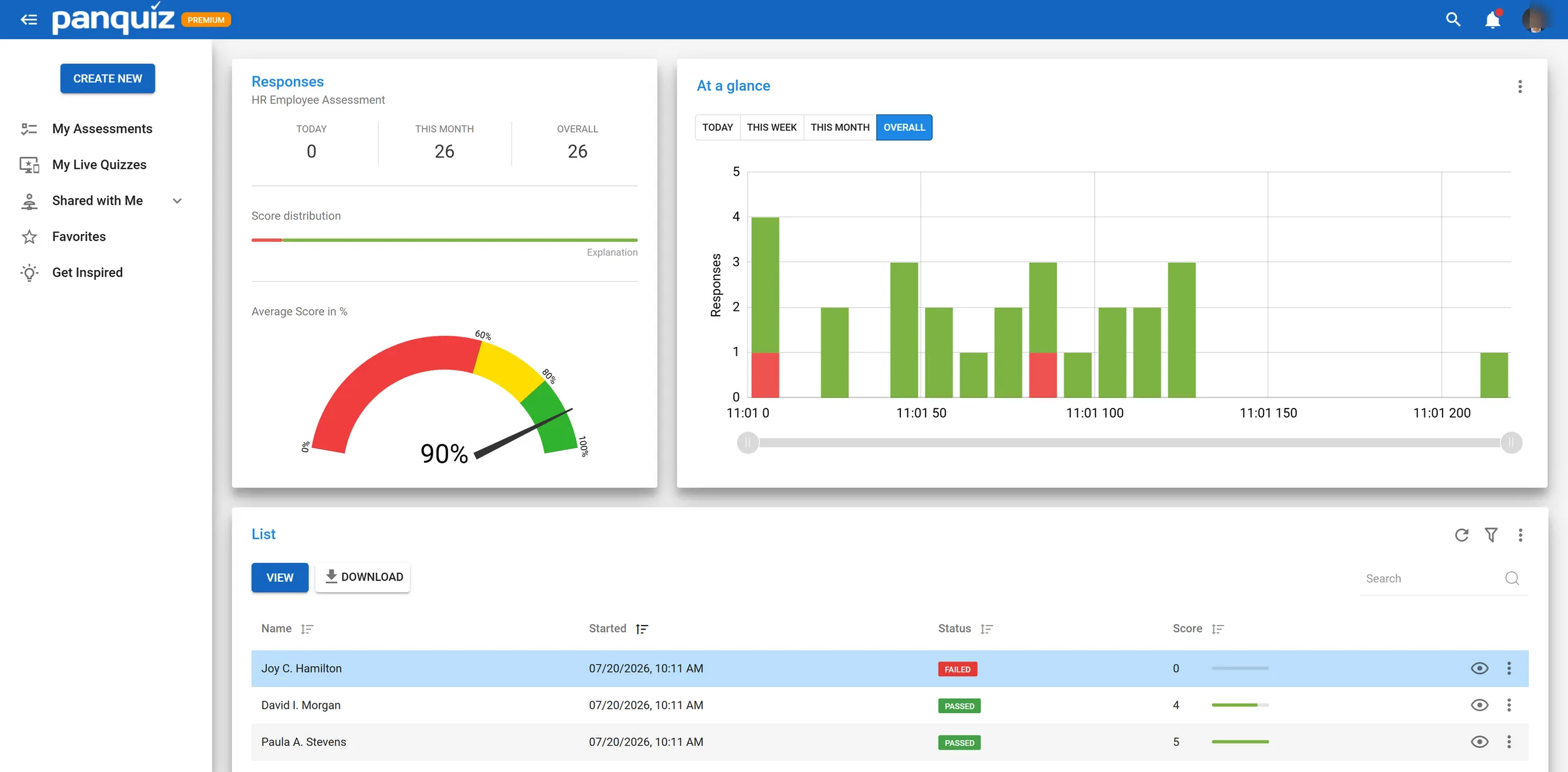The image size is (1568, 772).
Task: Open David I. Morgan row options menu
Action: pyautogui.click(x=1509, y=705)
